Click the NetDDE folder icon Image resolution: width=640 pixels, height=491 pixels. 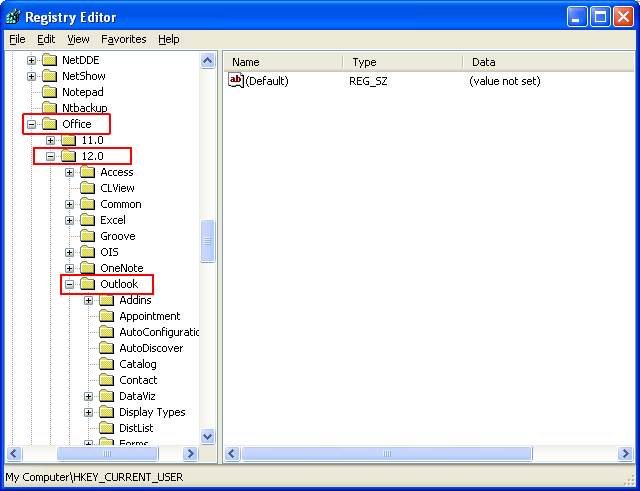coord(49,60)
